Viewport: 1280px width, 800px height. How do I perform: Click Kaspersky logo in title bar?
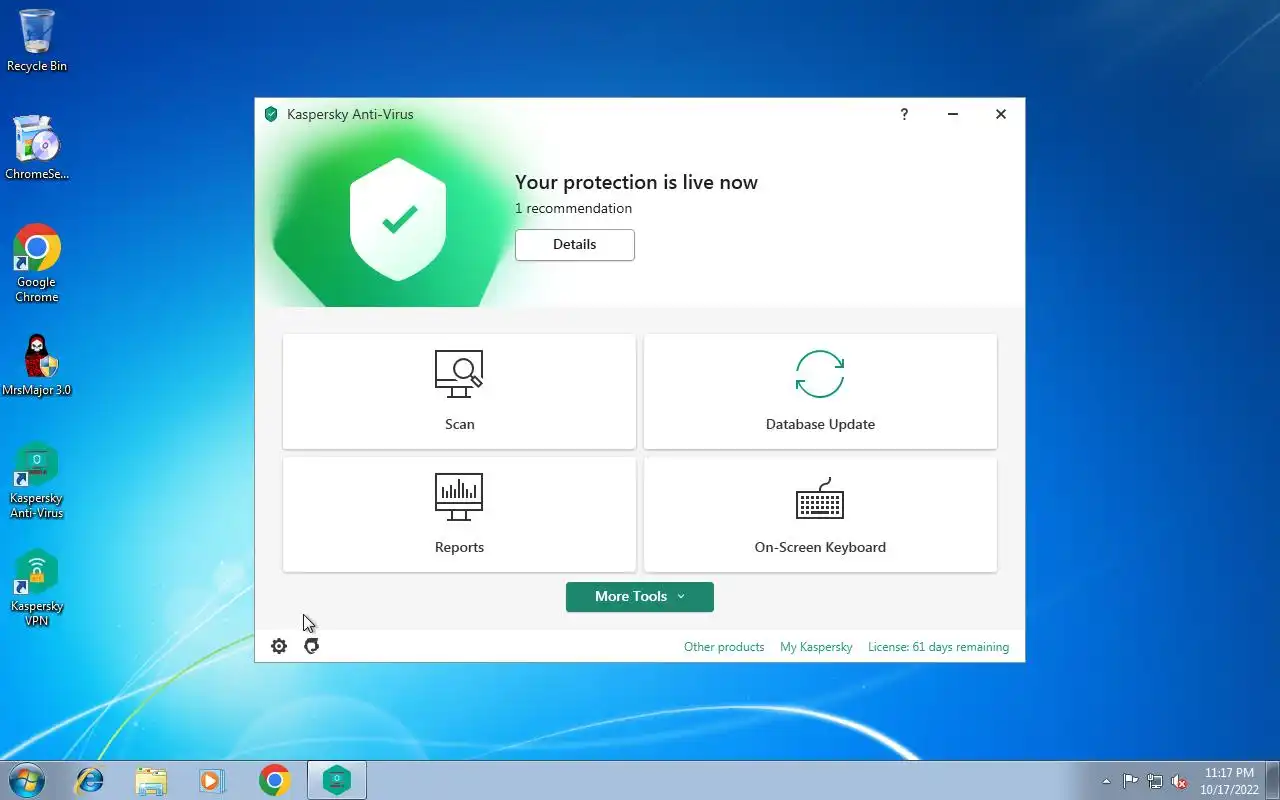[x=271, y=114]
